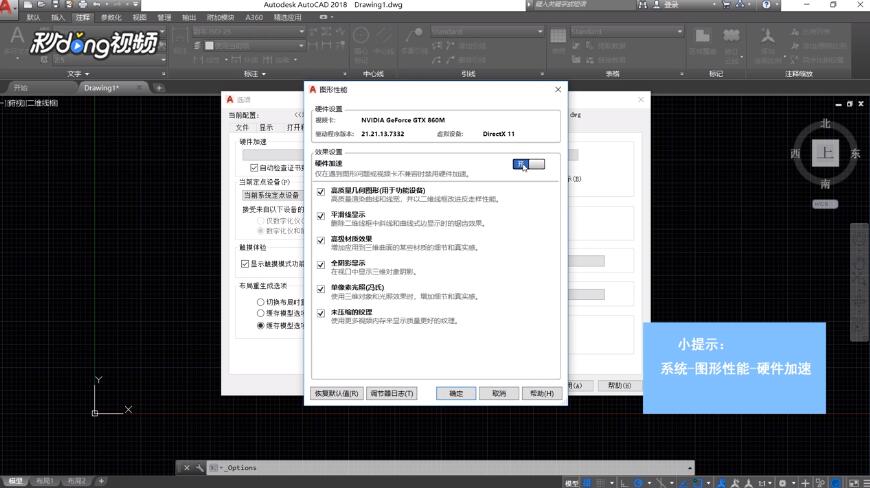Viewport: 870px width, 488px height.
Task: Click the 恢复默认值(R) button
Action: click(x=336, y=393)
